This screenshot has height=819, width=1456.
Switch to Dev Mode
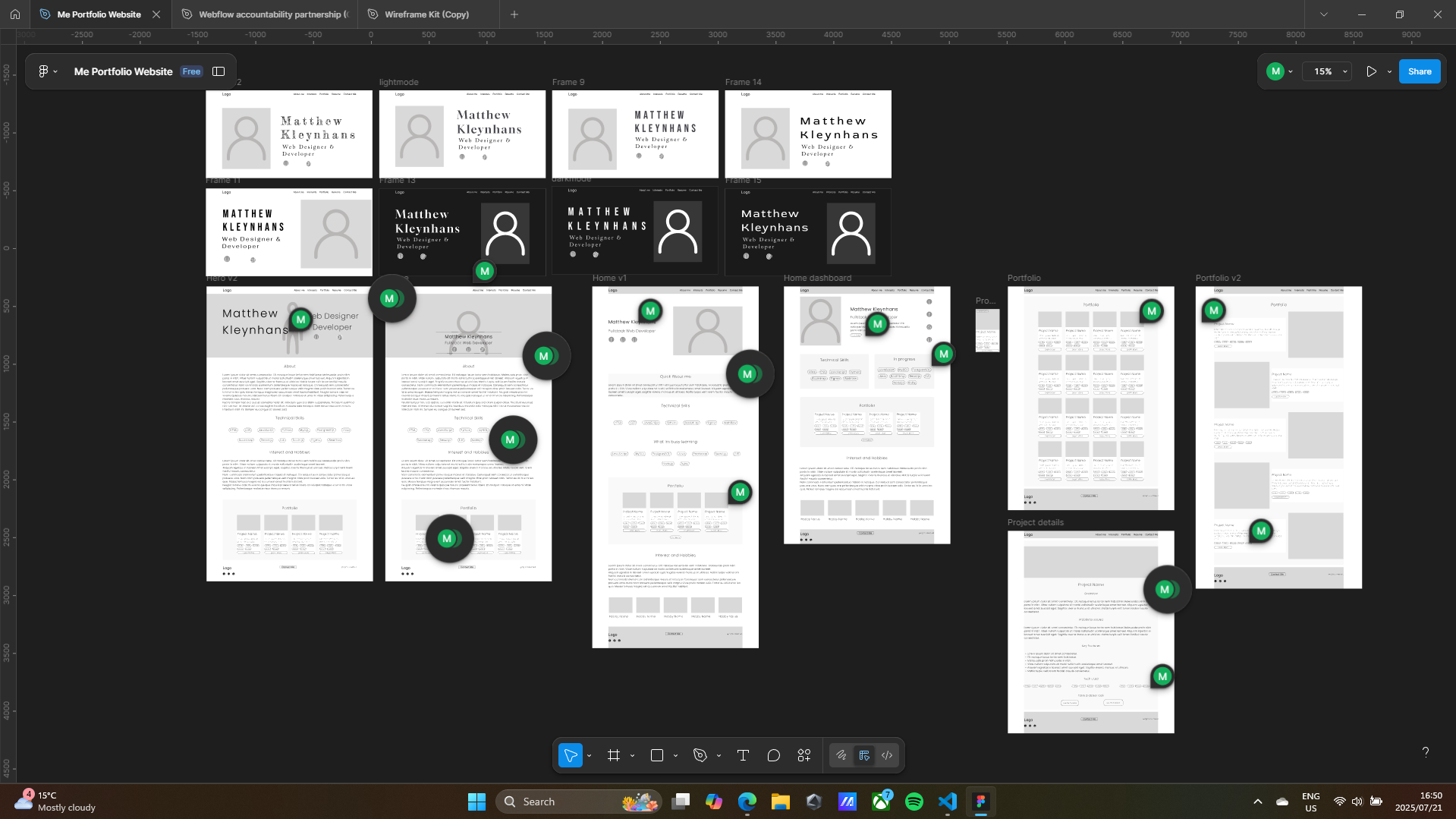[887, 755]
